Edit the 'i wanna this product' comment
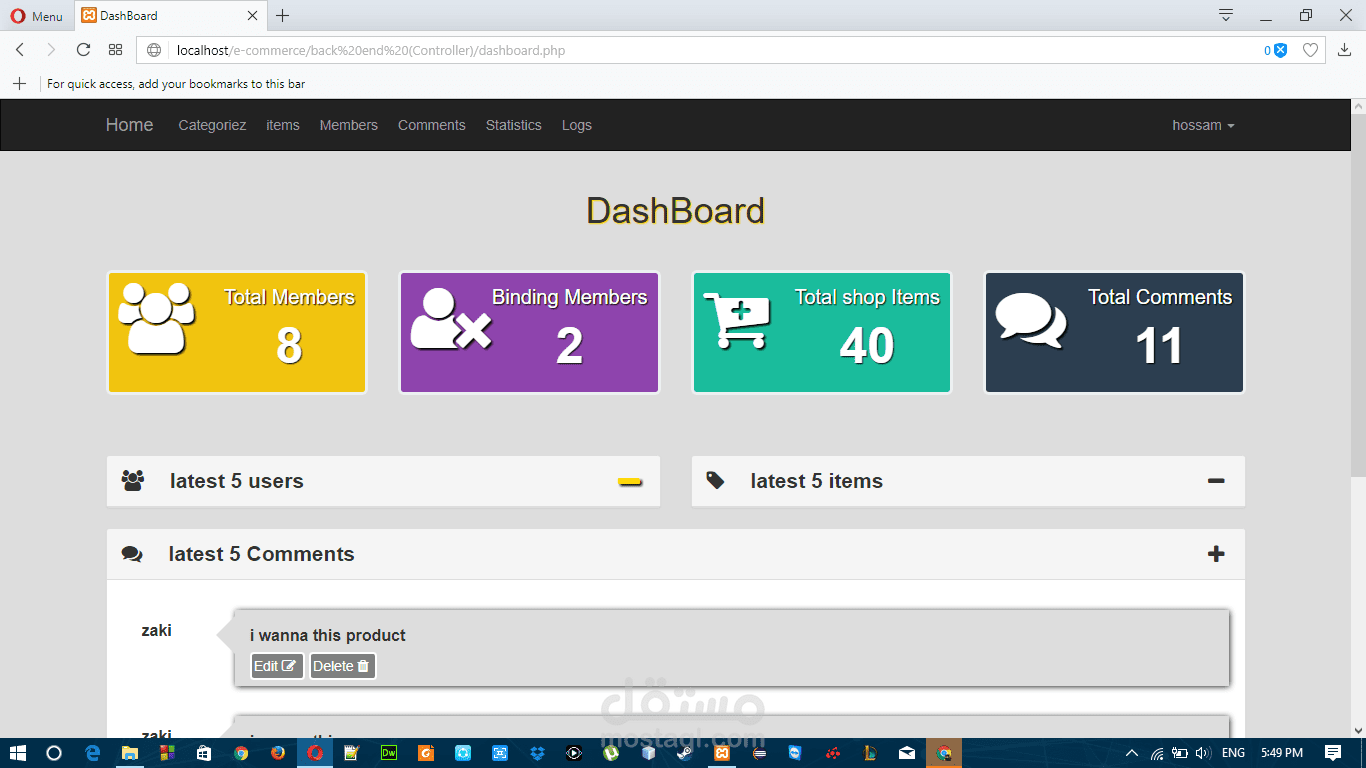Viewport: 1366px width, 768px height. [x=277, y=666]
